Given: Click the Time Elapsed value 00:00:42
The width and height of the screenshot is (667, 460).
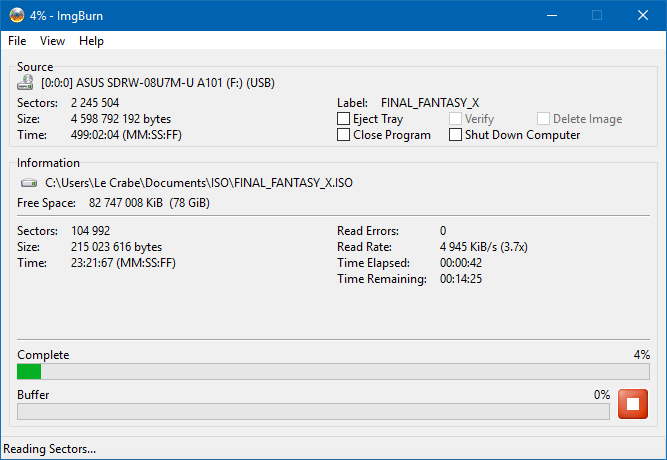Looking at the screenshot, I should coord(461,263).
